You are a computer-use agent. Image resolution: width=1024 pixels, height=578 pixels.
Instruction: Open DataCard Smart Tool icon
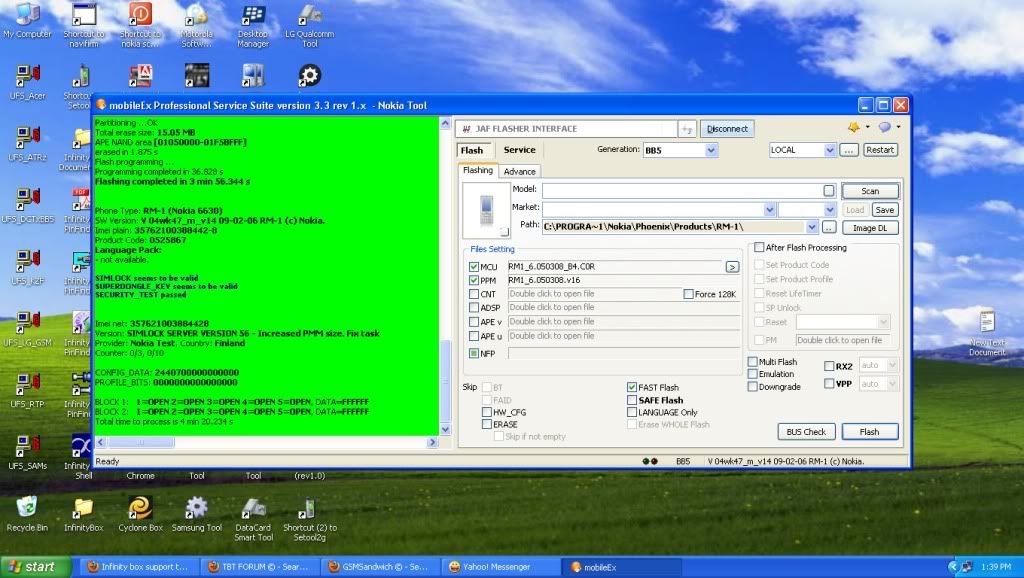point(253,519)
